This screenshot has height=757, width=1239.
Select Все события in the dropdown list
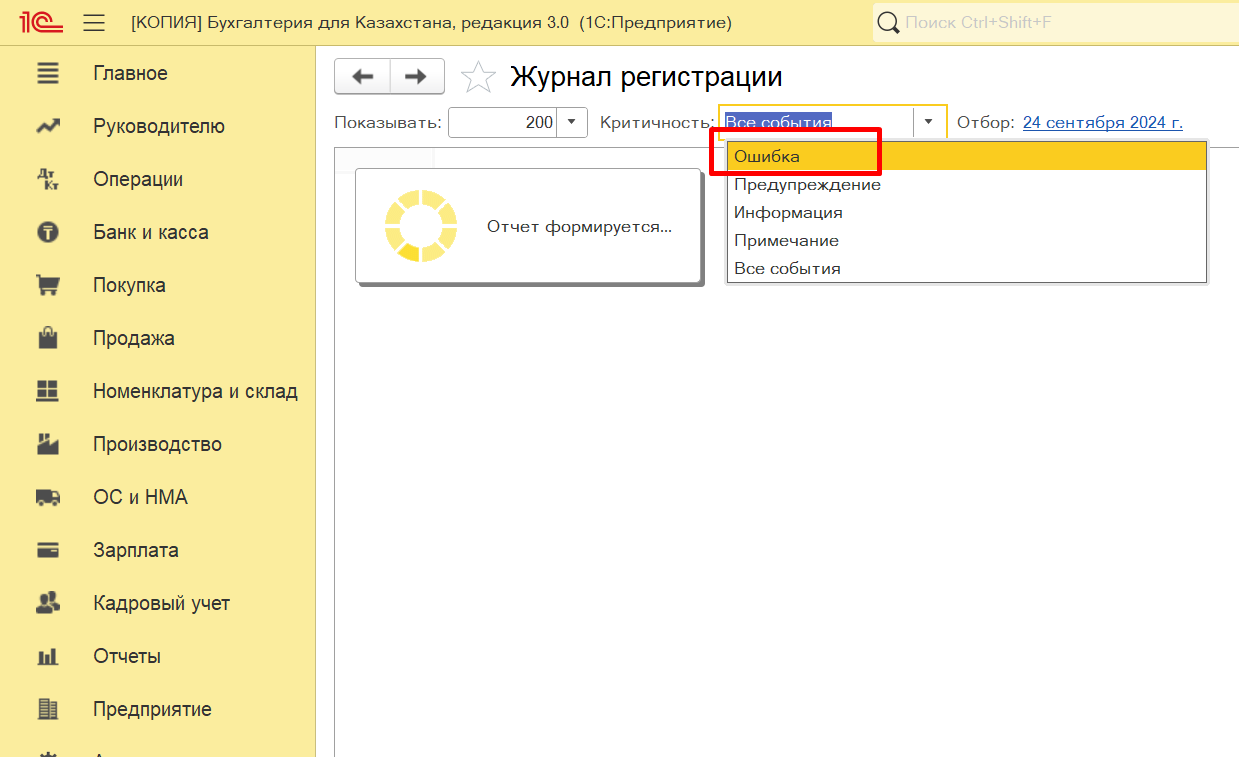coord(967,268)
